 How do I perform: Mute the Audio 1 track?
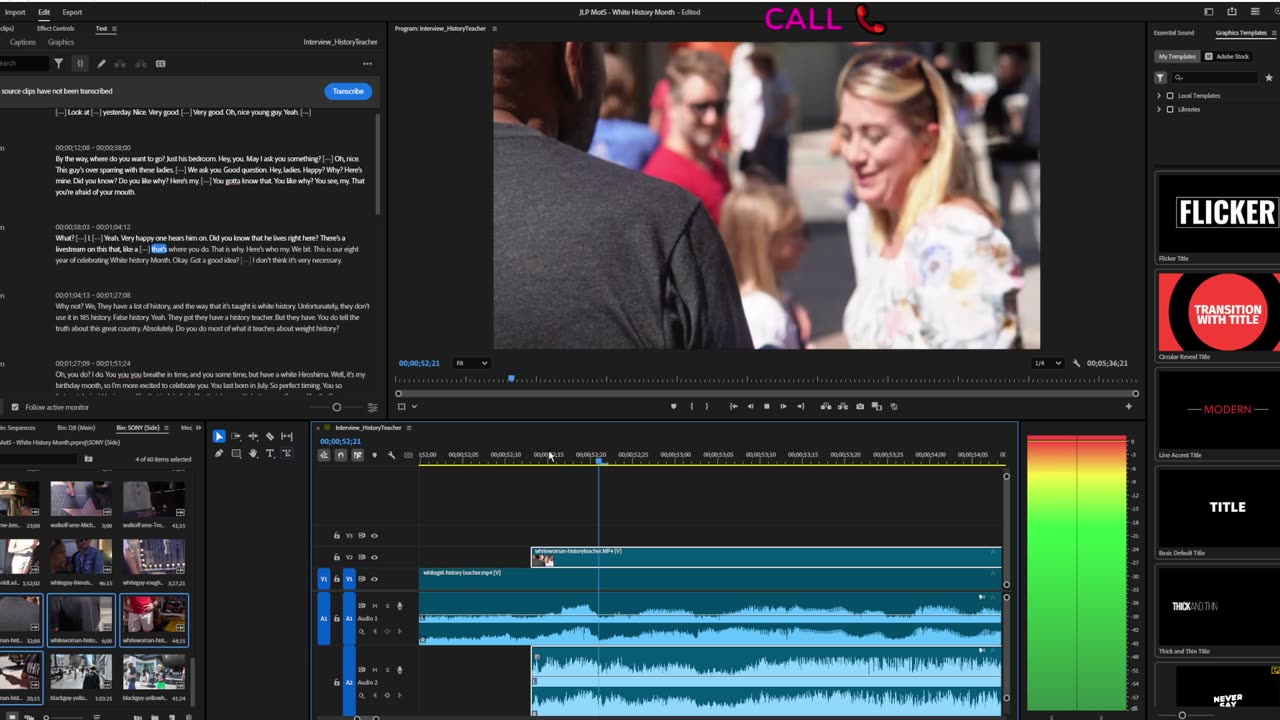375,606
